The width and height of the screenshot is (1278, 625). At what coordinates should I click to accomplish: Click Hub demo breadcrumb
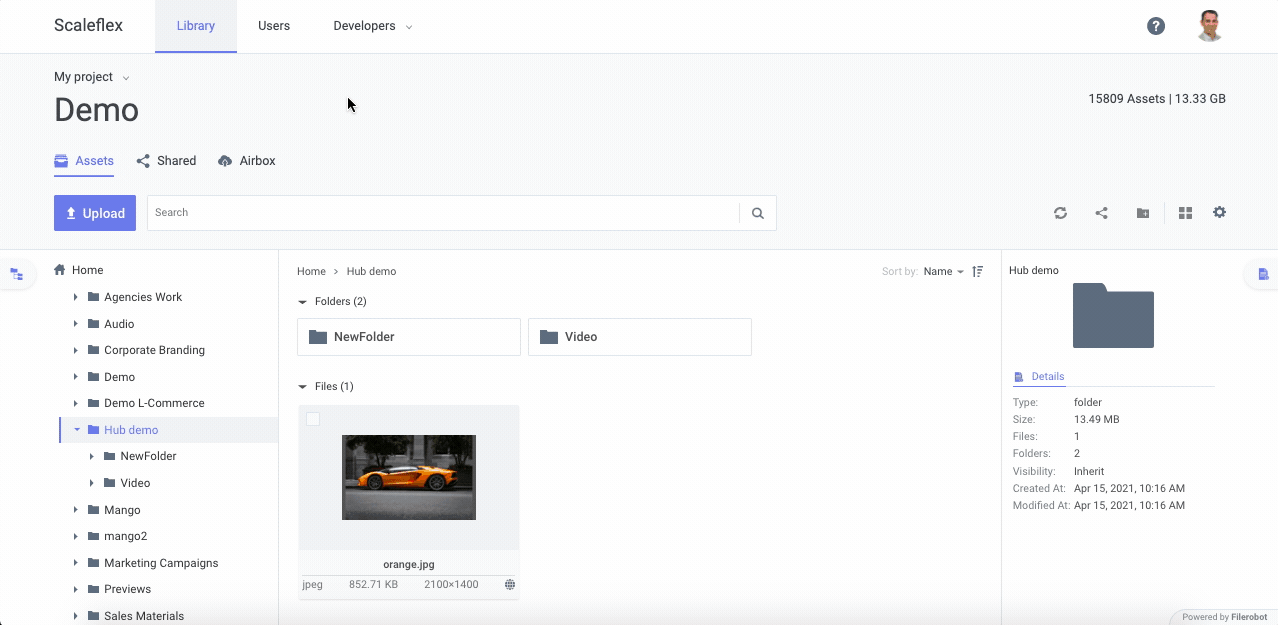(x=371, y=271)
